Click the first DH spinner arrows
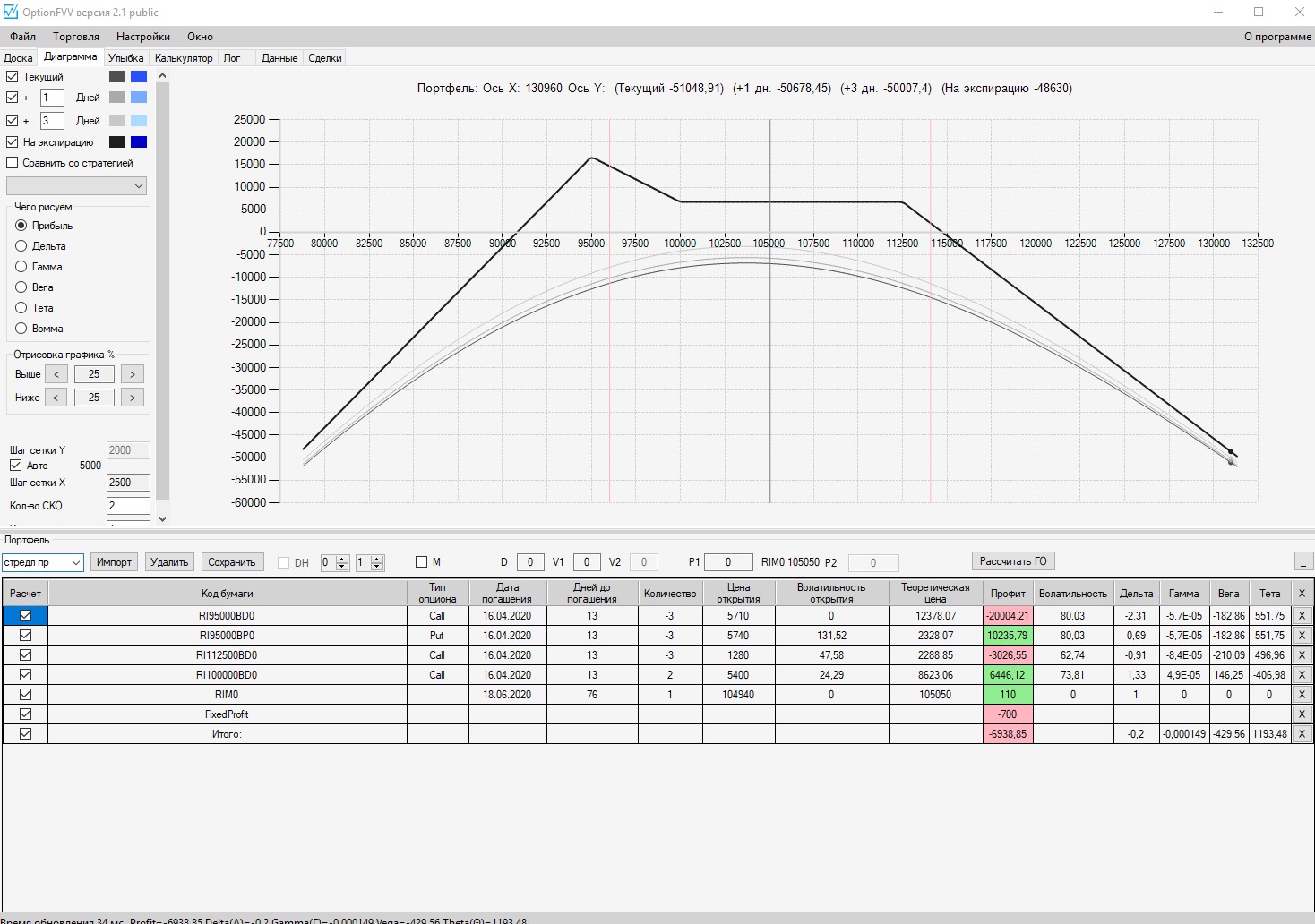The width and height of the screenshot is (1315, 924). (x=342, y=562)
